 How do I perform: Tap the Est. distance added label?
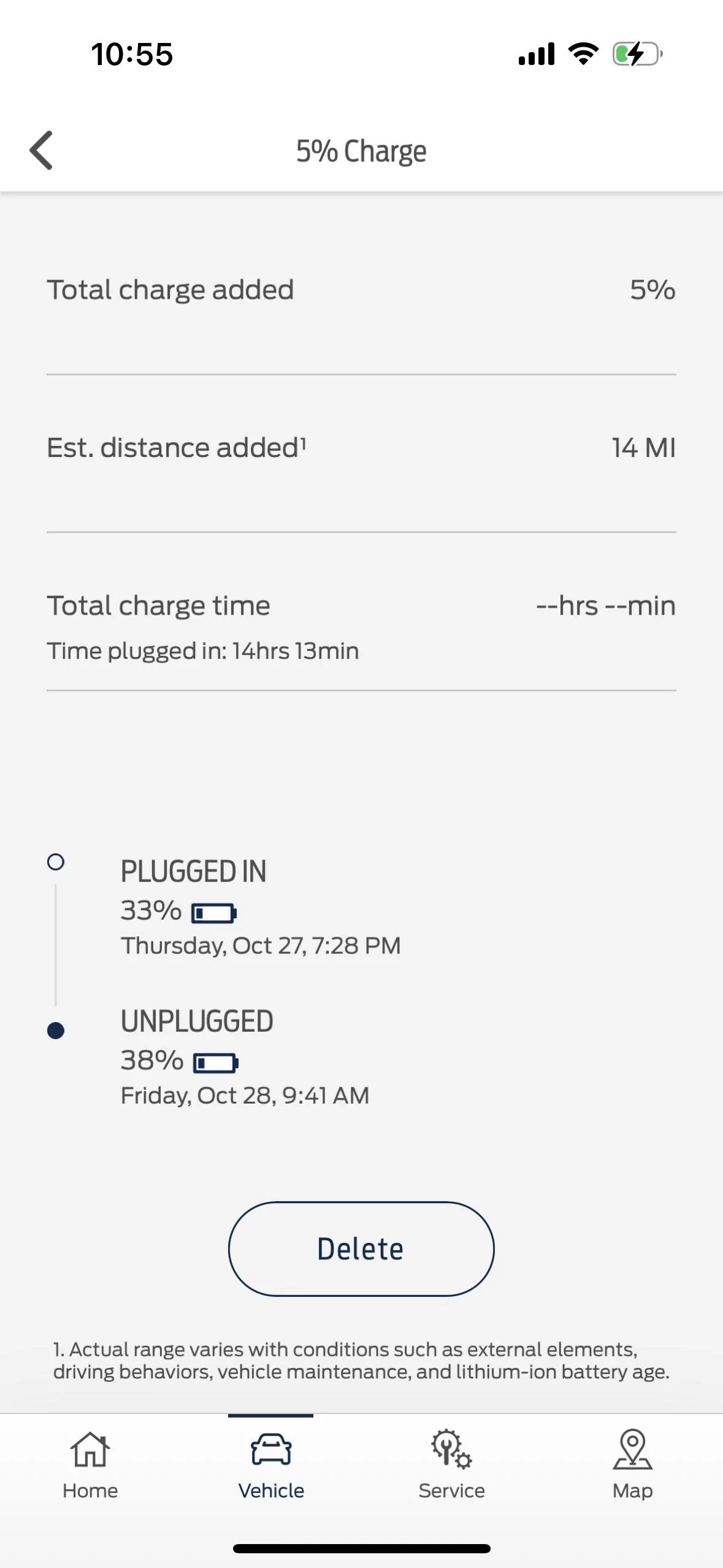tap(177, 448)
